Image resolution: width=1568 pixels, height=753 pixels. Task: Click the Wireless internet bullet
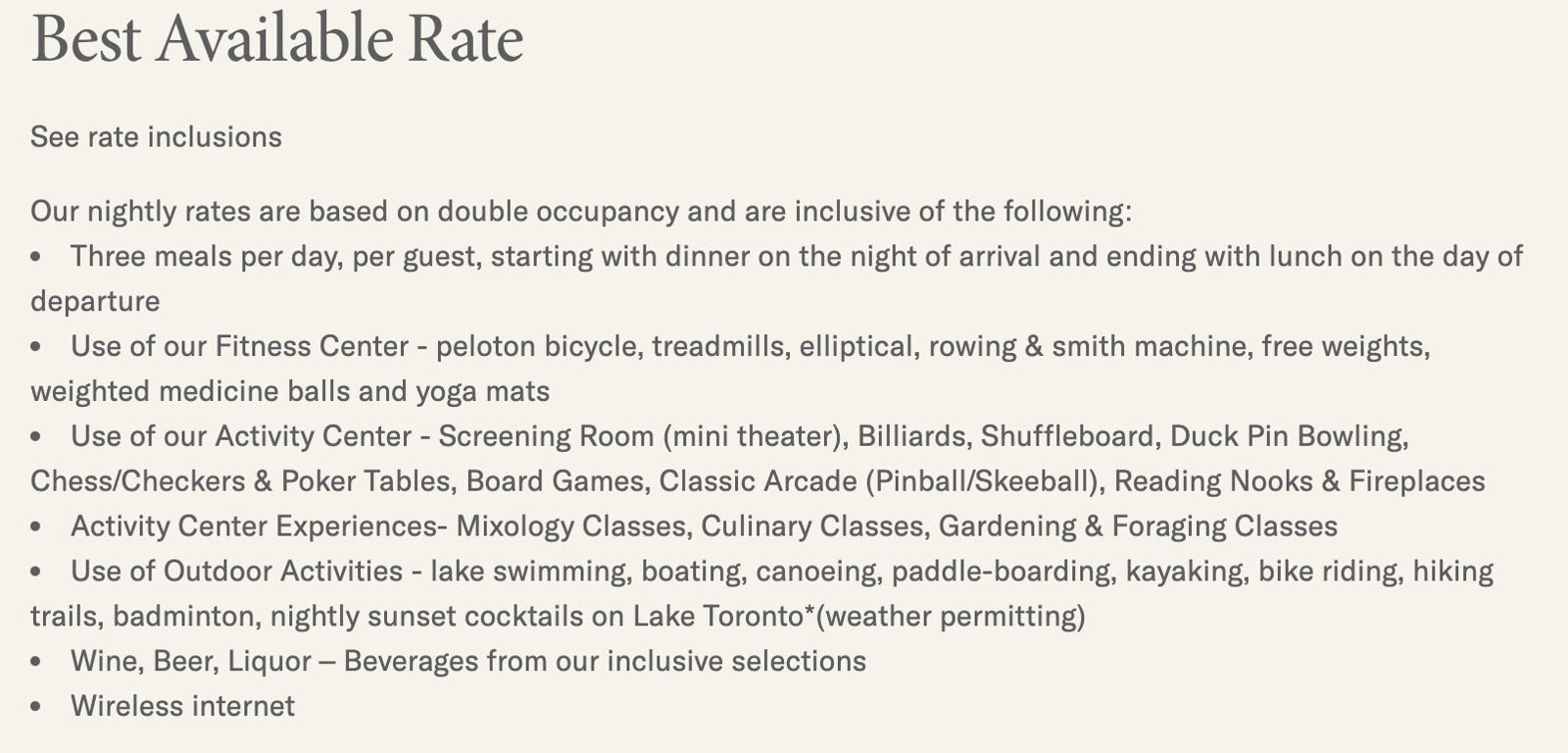[182, 707]
